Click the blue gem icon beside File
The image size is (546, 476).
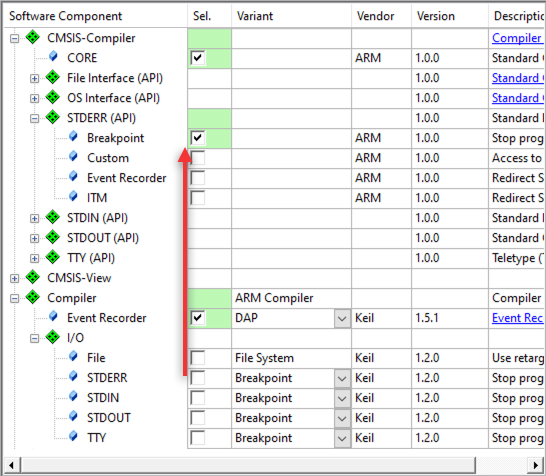pos(73,357)
